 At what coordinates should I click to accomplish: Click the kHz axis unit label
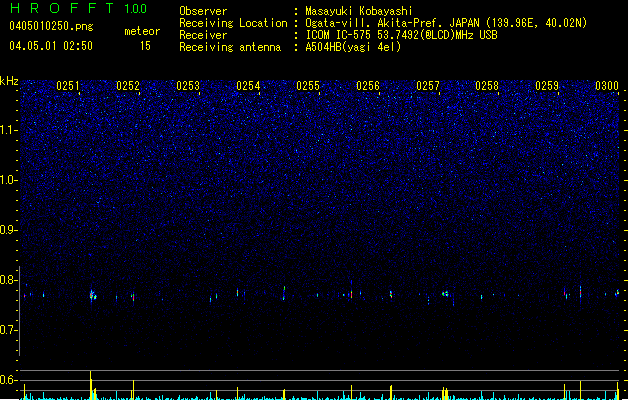point(9,81)
